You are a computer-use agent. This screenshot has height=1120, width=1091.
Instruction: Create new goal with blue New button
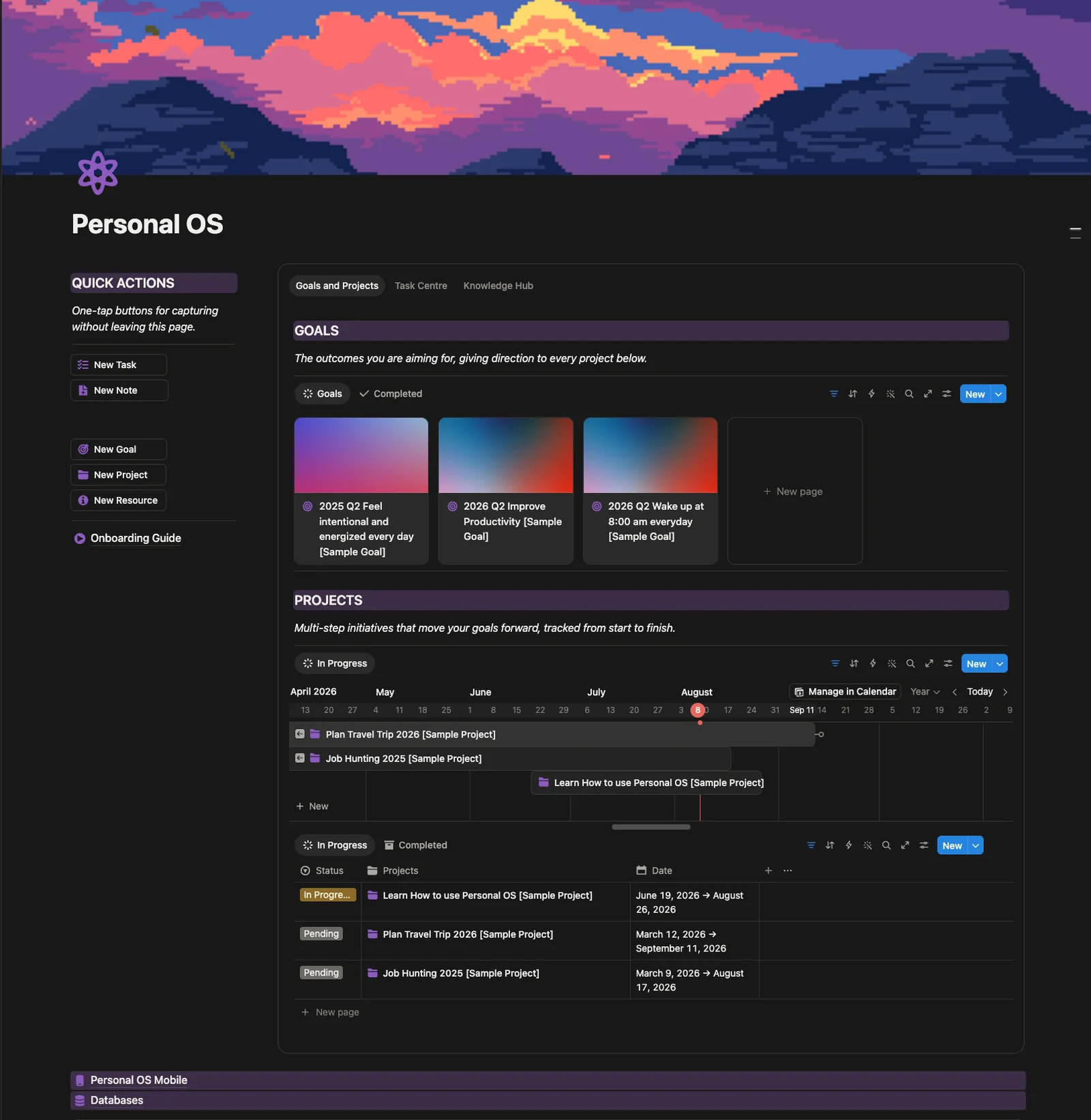click(975, 394)
